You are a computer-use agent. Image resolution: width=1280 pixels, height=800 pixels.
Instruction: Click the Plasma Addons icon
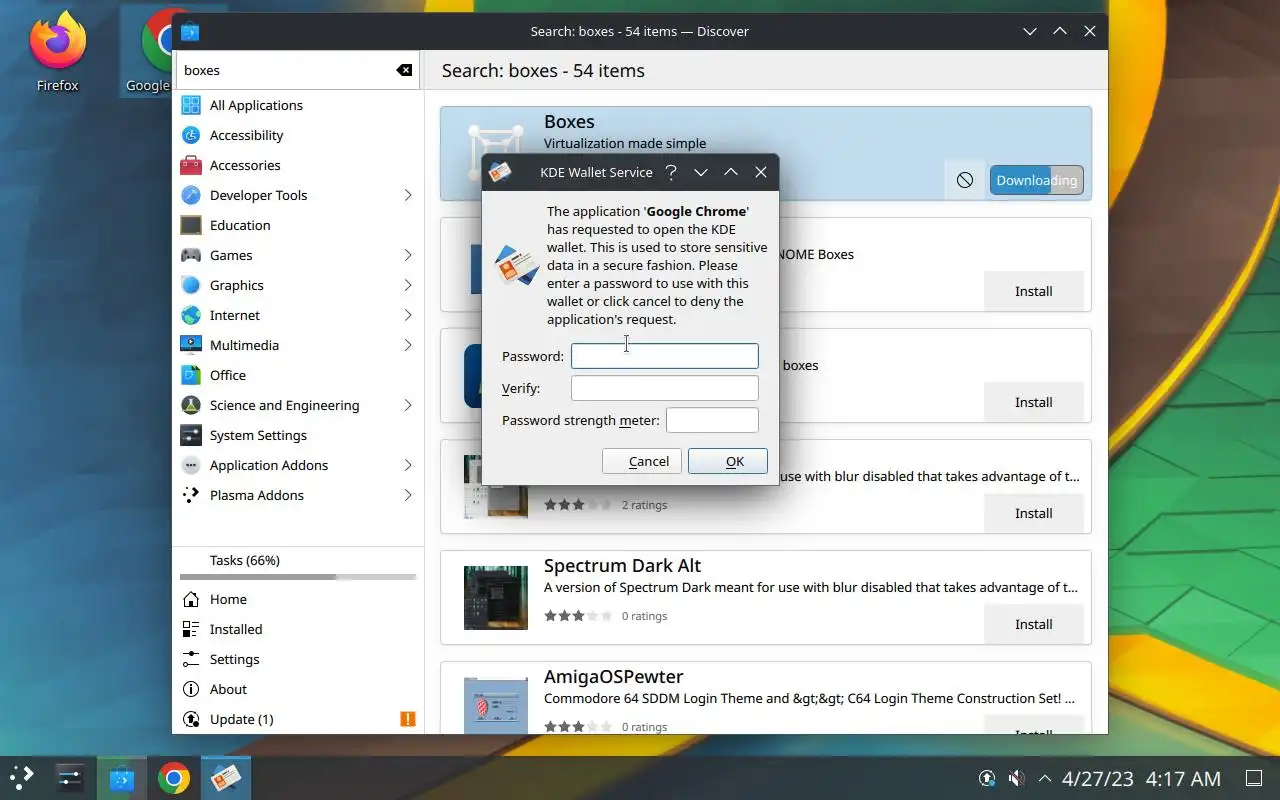pyautogui.click(x=191, y=495)
